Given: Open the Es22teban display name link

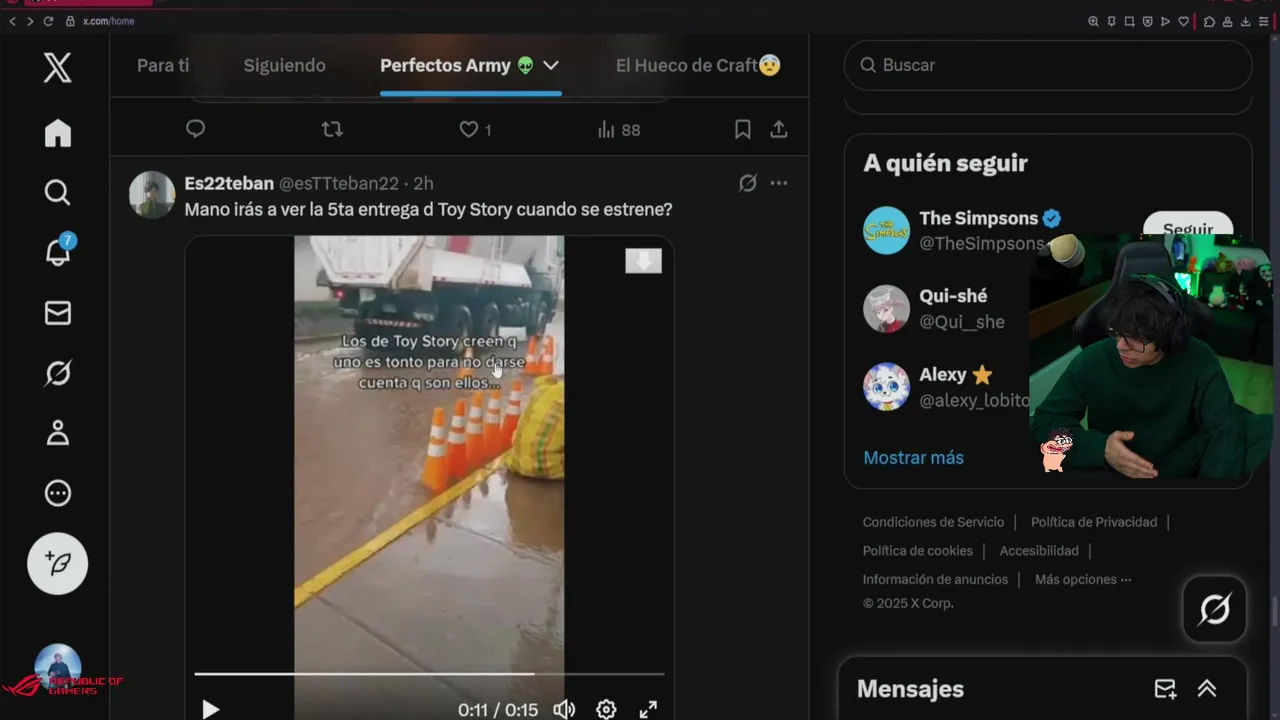Looking at the screenshot, I should (229, 183).
